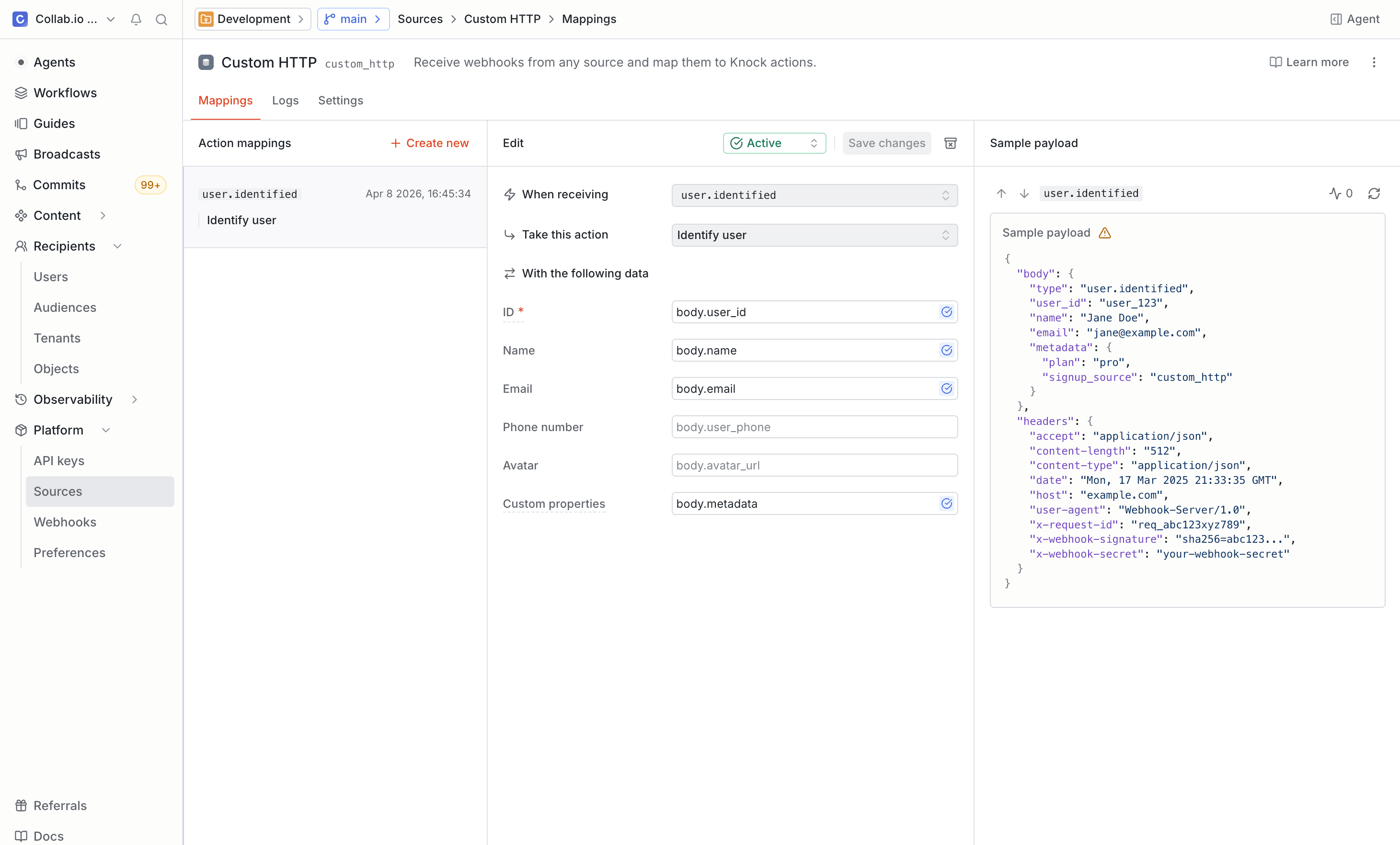Viewport: 1400px width, 845px height.
Task: Open search with the magnifier icon
Action: (x=161, y=19)
